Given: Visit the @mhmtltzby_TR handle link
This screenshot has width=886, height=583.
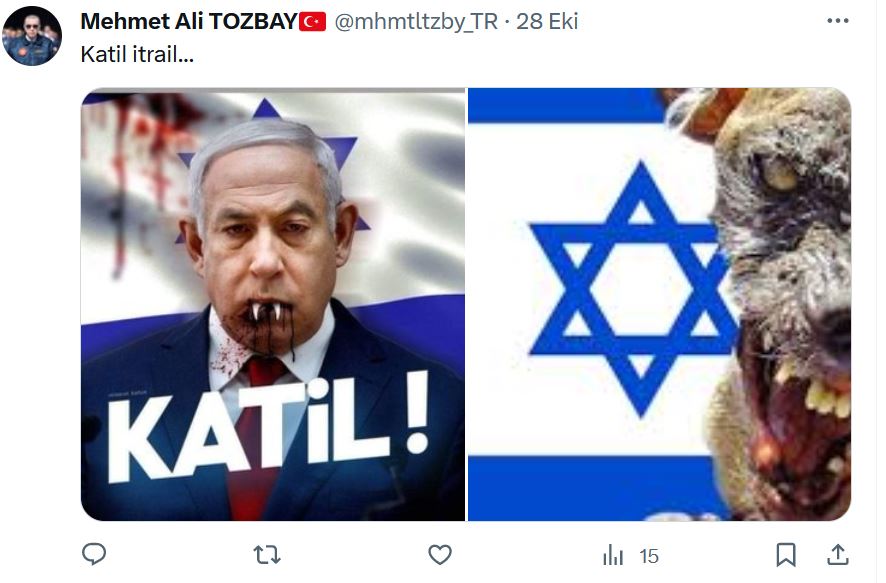Looking at the screenshot, I should click(x=416, y=22).
